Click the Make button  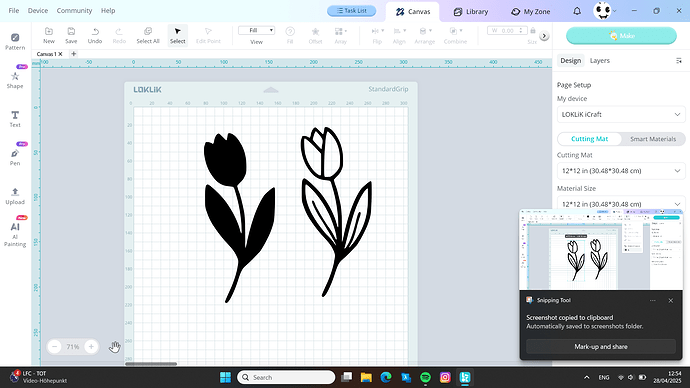621,36
